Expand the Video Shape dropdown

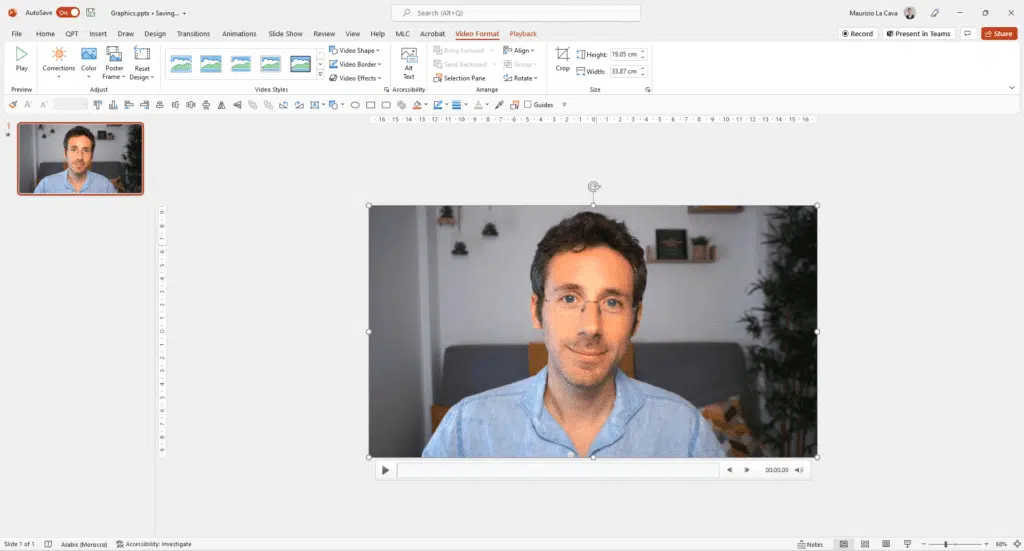pos(355,50)
